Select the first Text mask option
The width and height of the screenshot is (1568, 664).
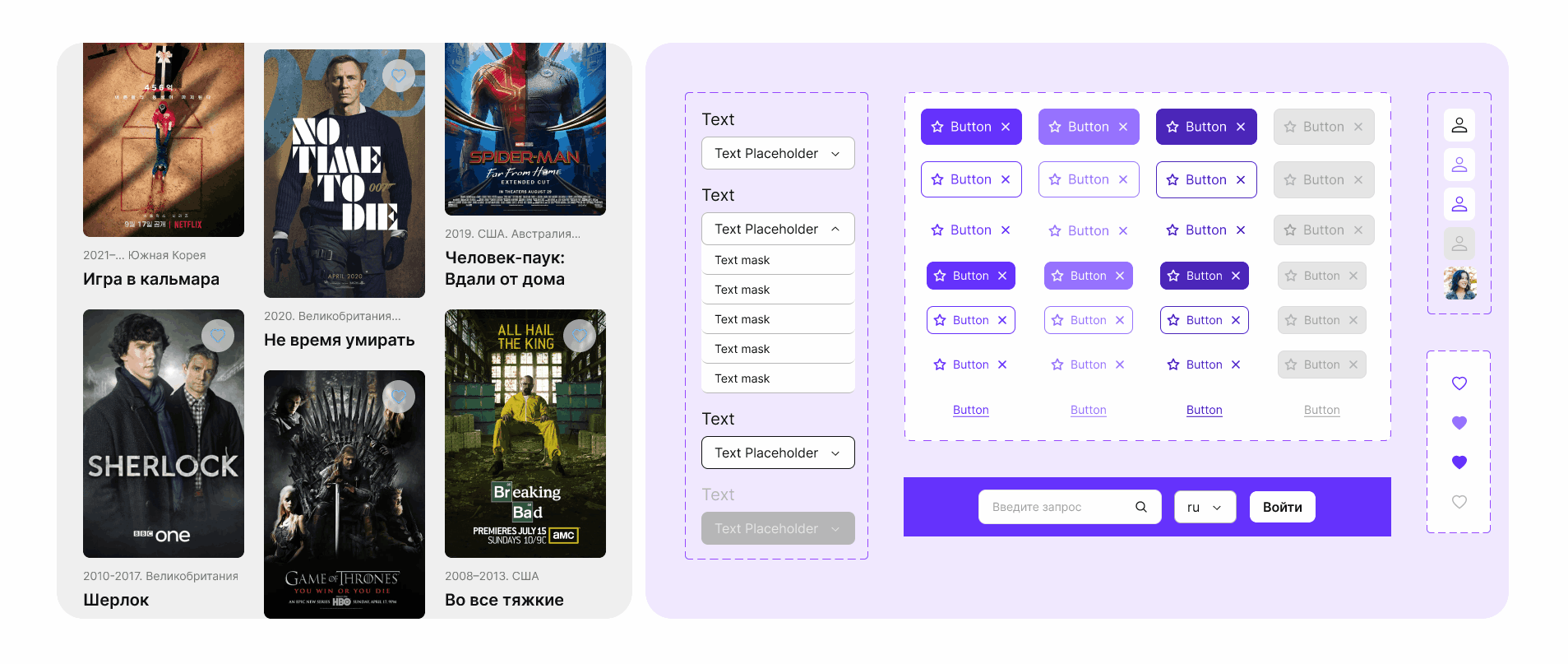point(778,260)
